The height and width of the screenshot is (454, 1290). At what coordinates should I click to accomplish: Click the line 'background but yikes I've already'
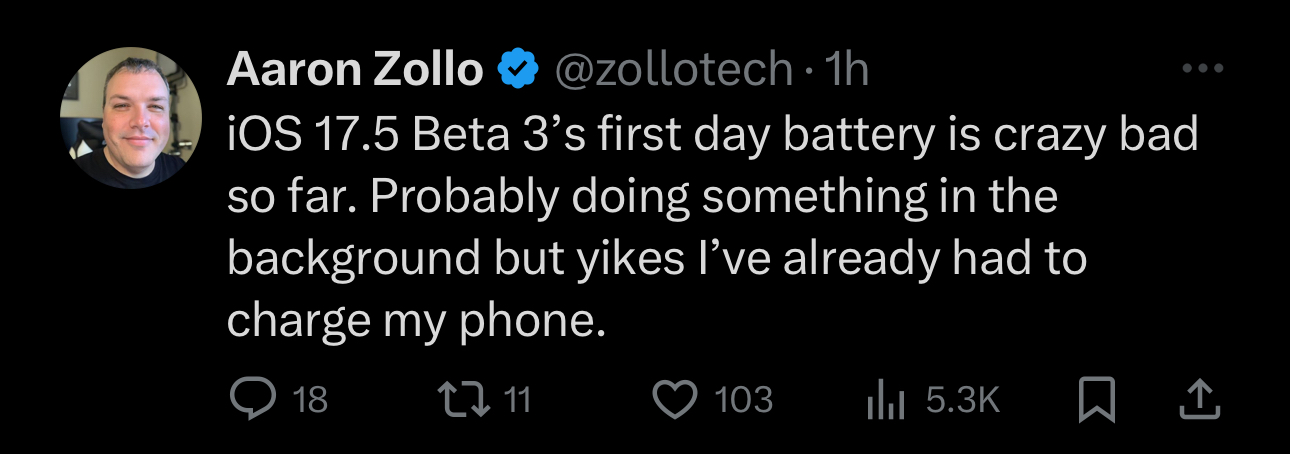tap(656, 259)
